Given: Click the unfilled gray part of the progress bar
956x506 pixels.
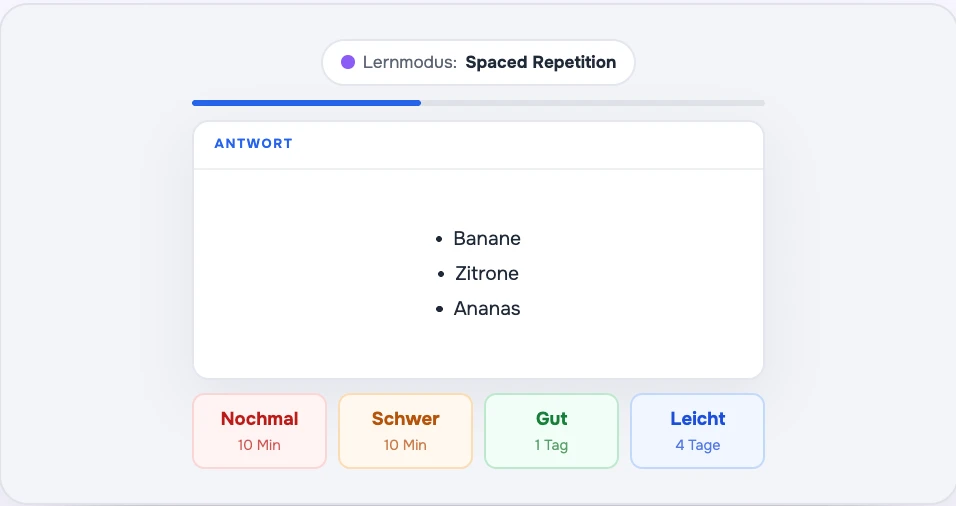Looking at the screenshot, I should pyautogui.click(x=593, y=103).
